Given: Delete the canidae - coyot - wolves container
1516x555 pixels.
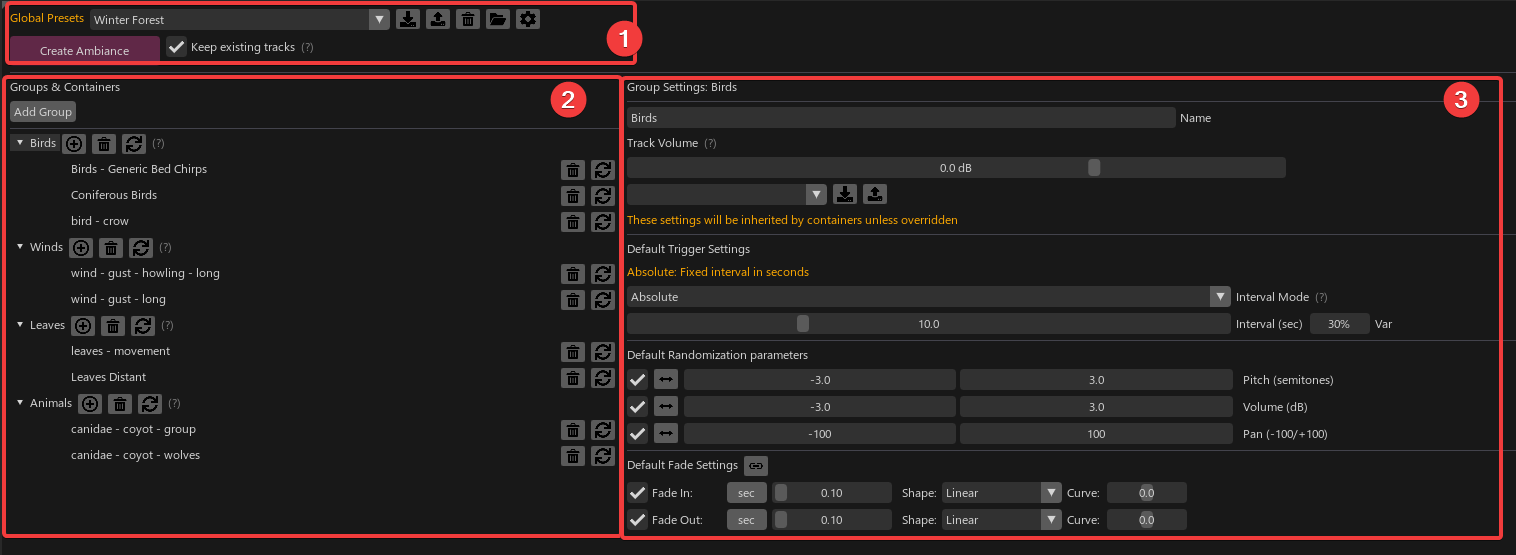Looking at the screenshot, I should pyautogui.click(x=572, y=455).
